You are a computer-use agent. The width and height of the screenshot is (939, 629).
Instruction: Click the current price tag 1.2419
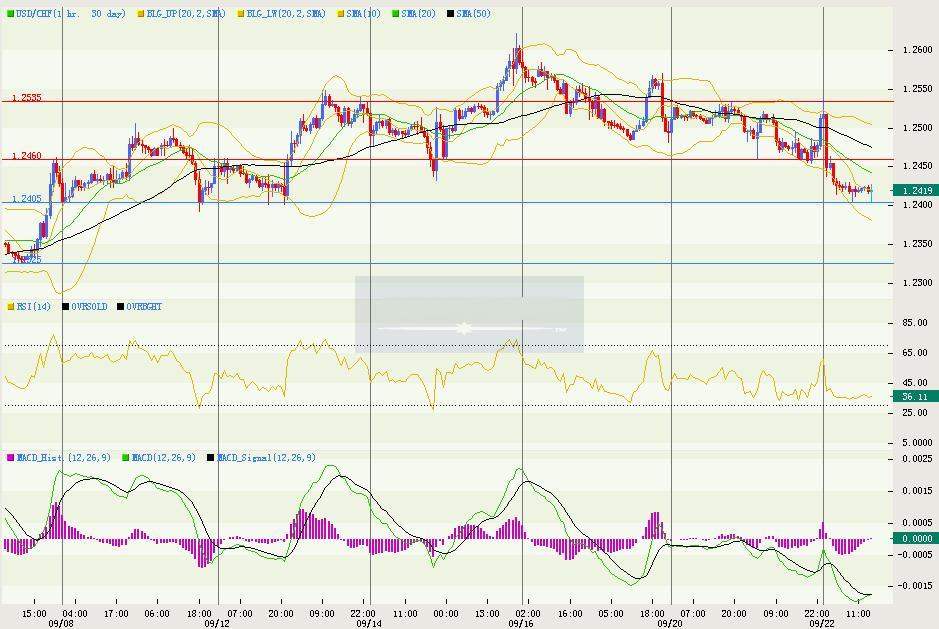point(915,190)
